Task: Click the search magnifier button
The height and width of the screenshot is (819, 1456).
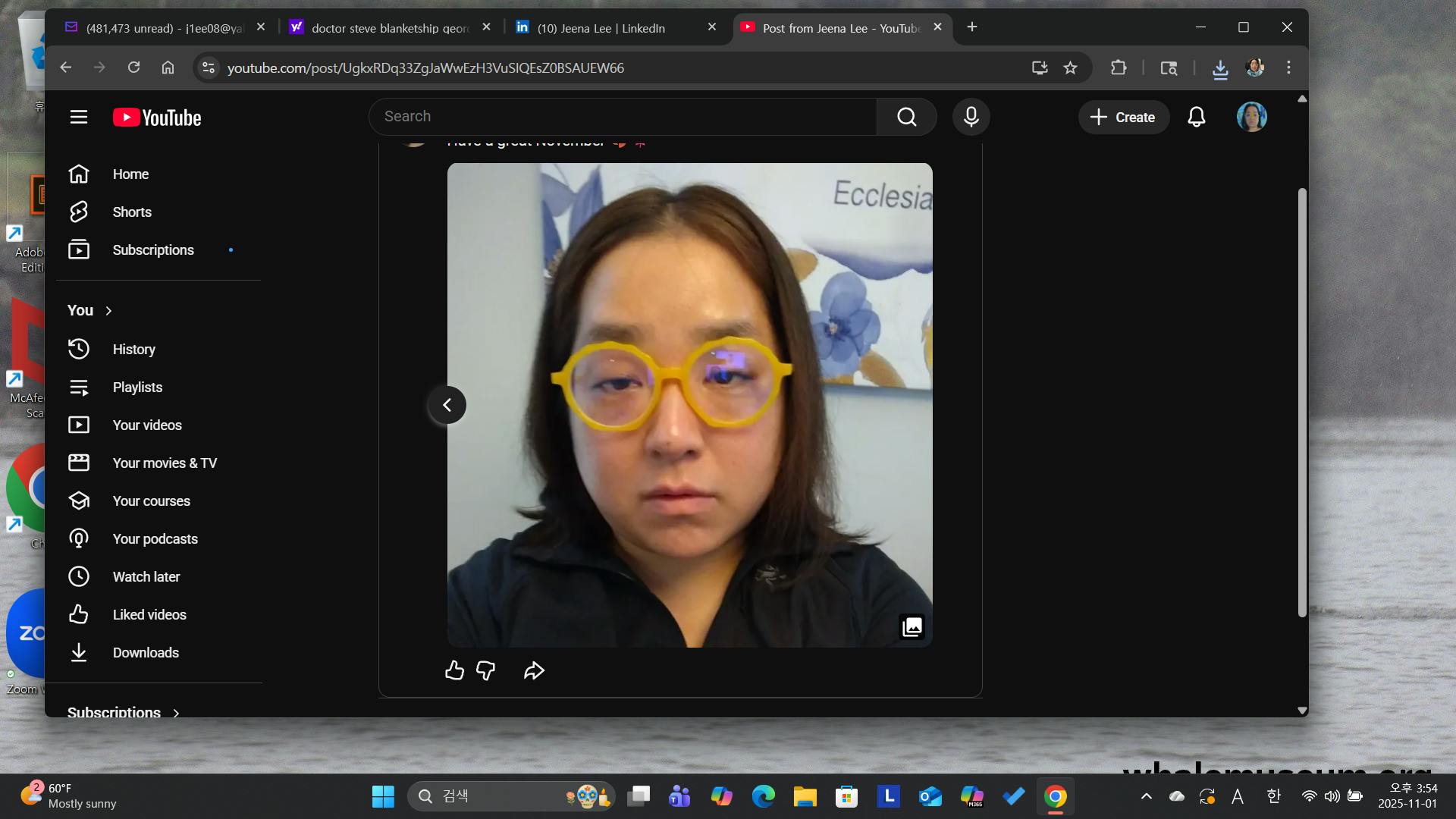Action: [x=906, y=117]
